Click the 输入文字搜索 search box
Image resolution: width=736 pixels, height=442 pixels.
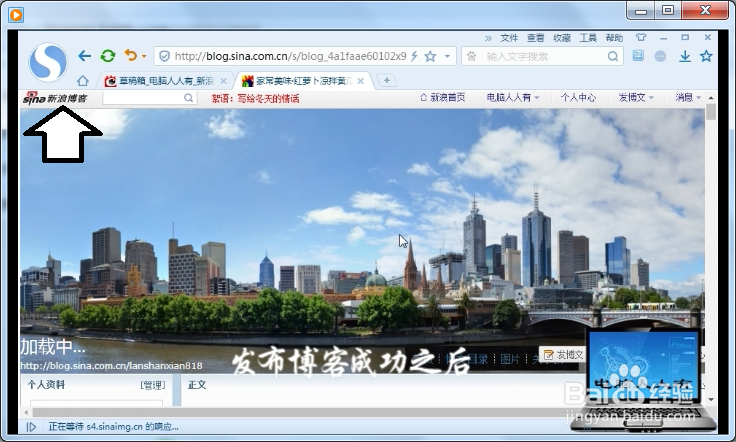[x=543, y=56]
